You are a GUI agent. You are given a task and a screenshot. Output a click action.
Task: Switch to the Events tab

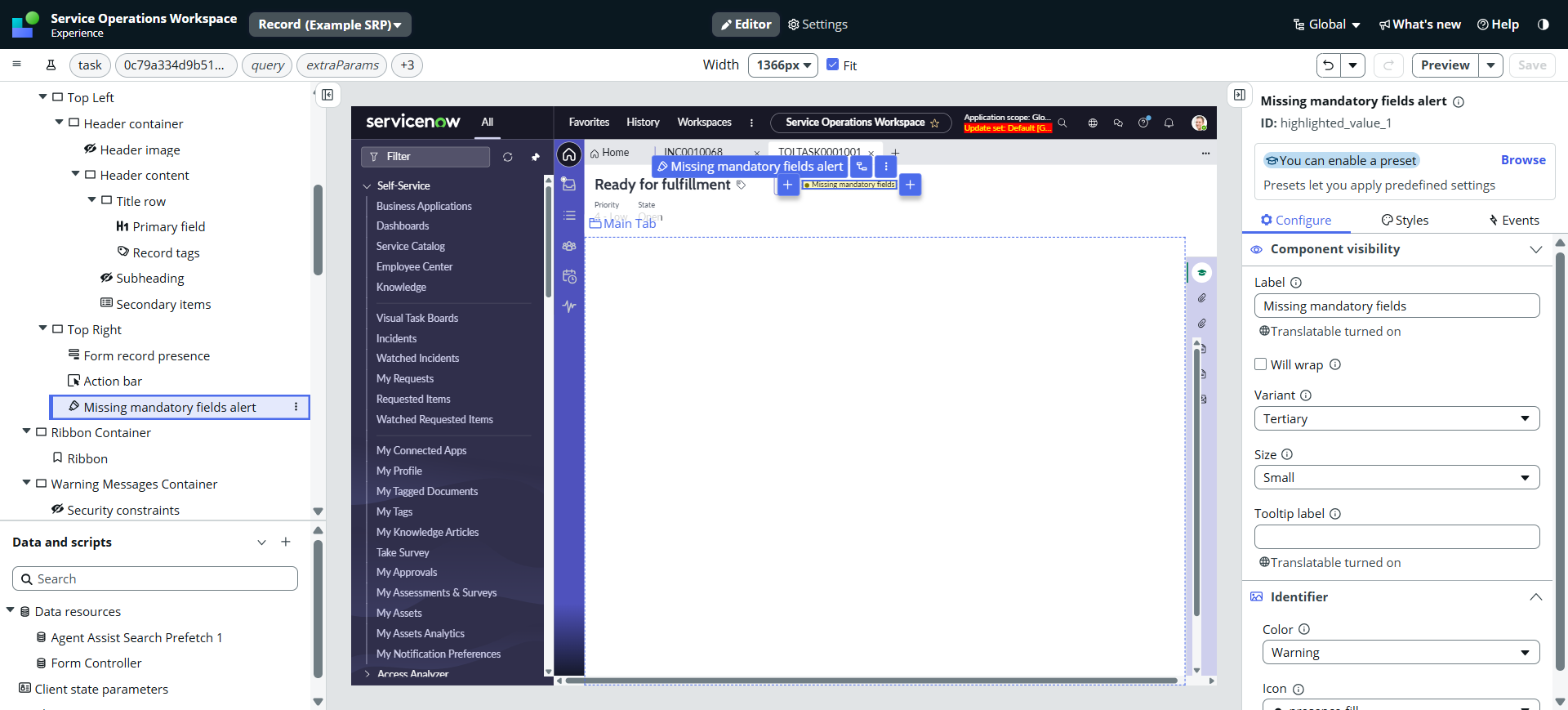click(1514, 220)
